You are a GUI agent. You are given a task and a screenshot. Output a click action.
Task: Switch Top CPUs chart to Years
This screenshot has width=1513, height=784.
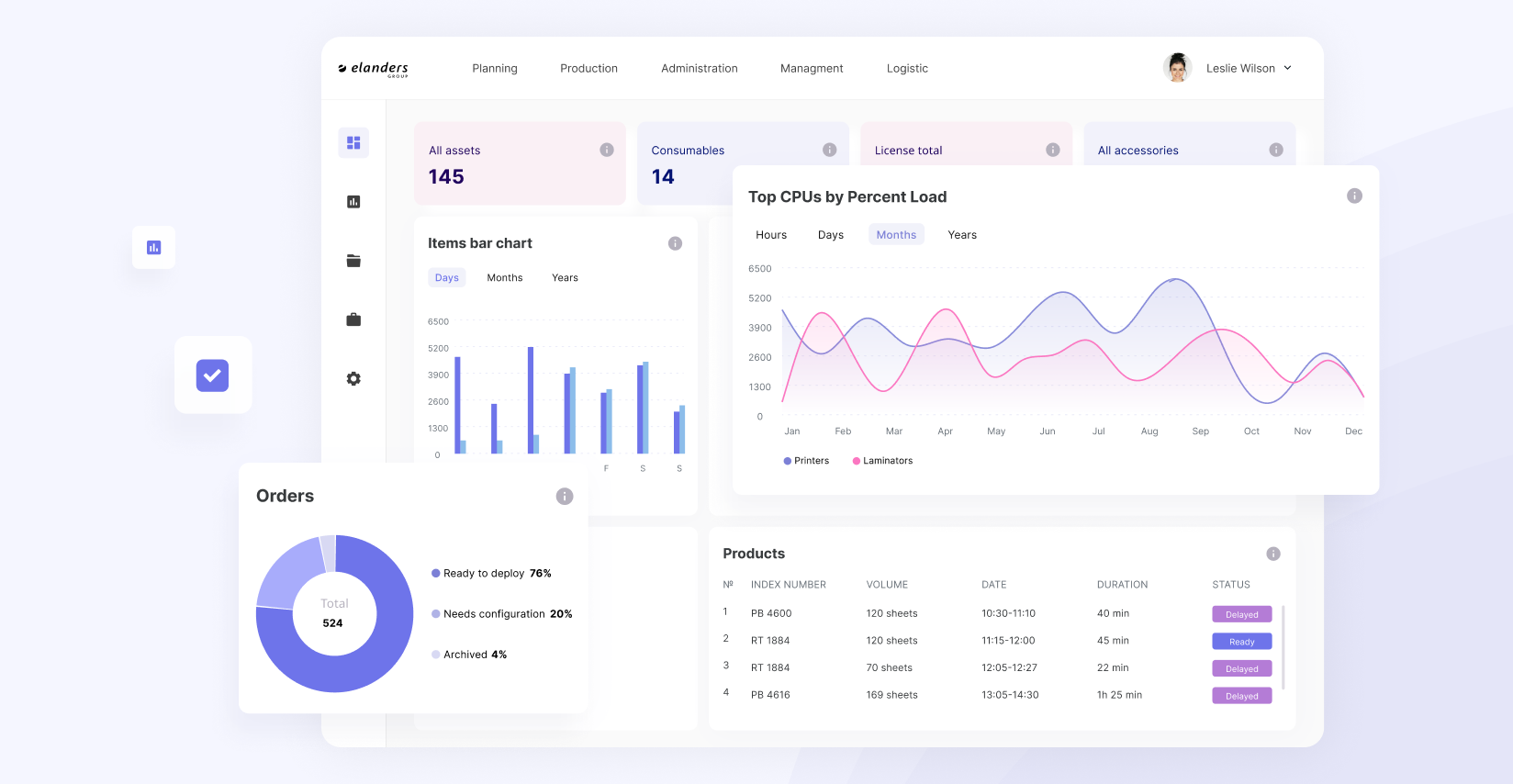(961, 235)
